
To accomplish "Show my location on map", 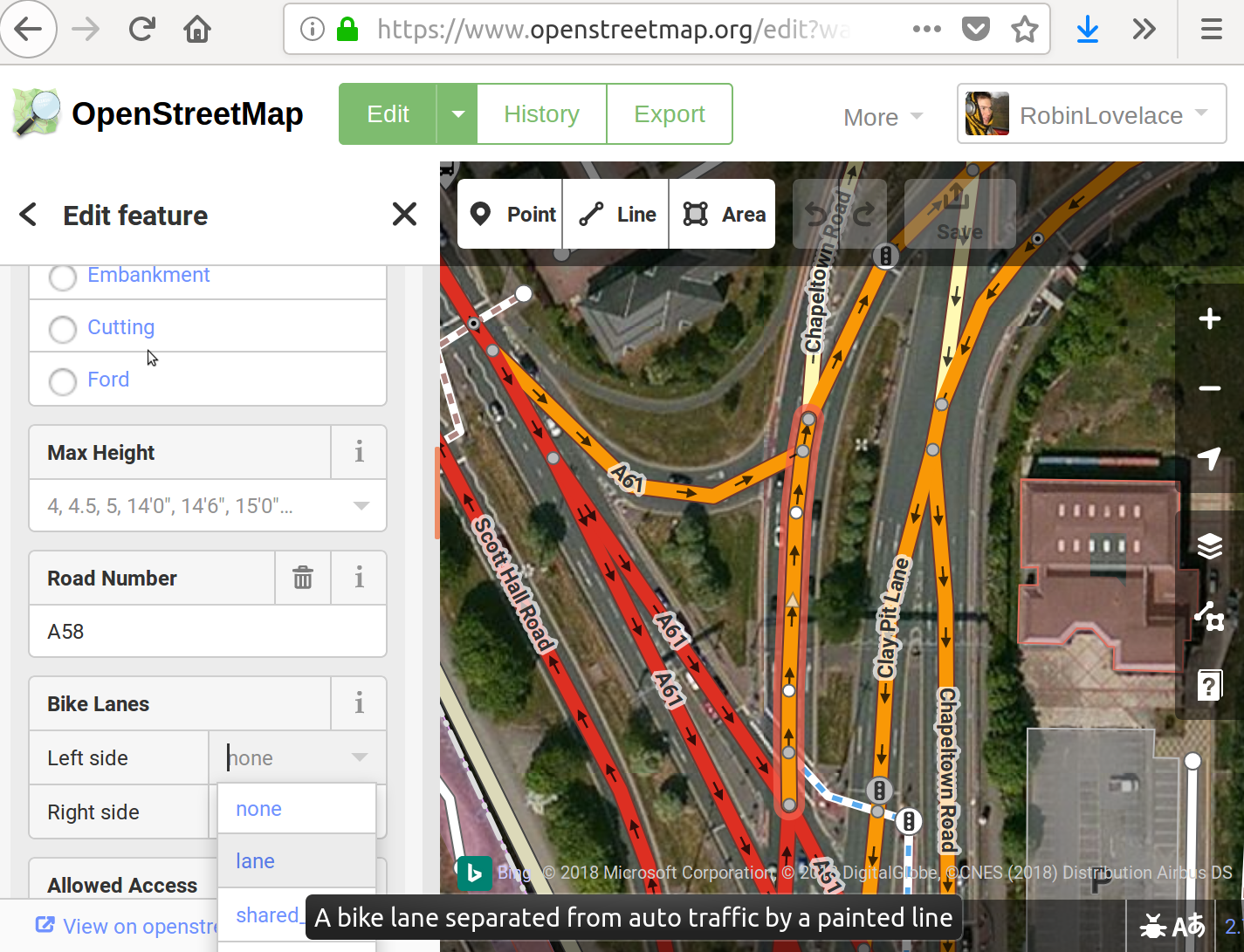I will coord(1209,458).
